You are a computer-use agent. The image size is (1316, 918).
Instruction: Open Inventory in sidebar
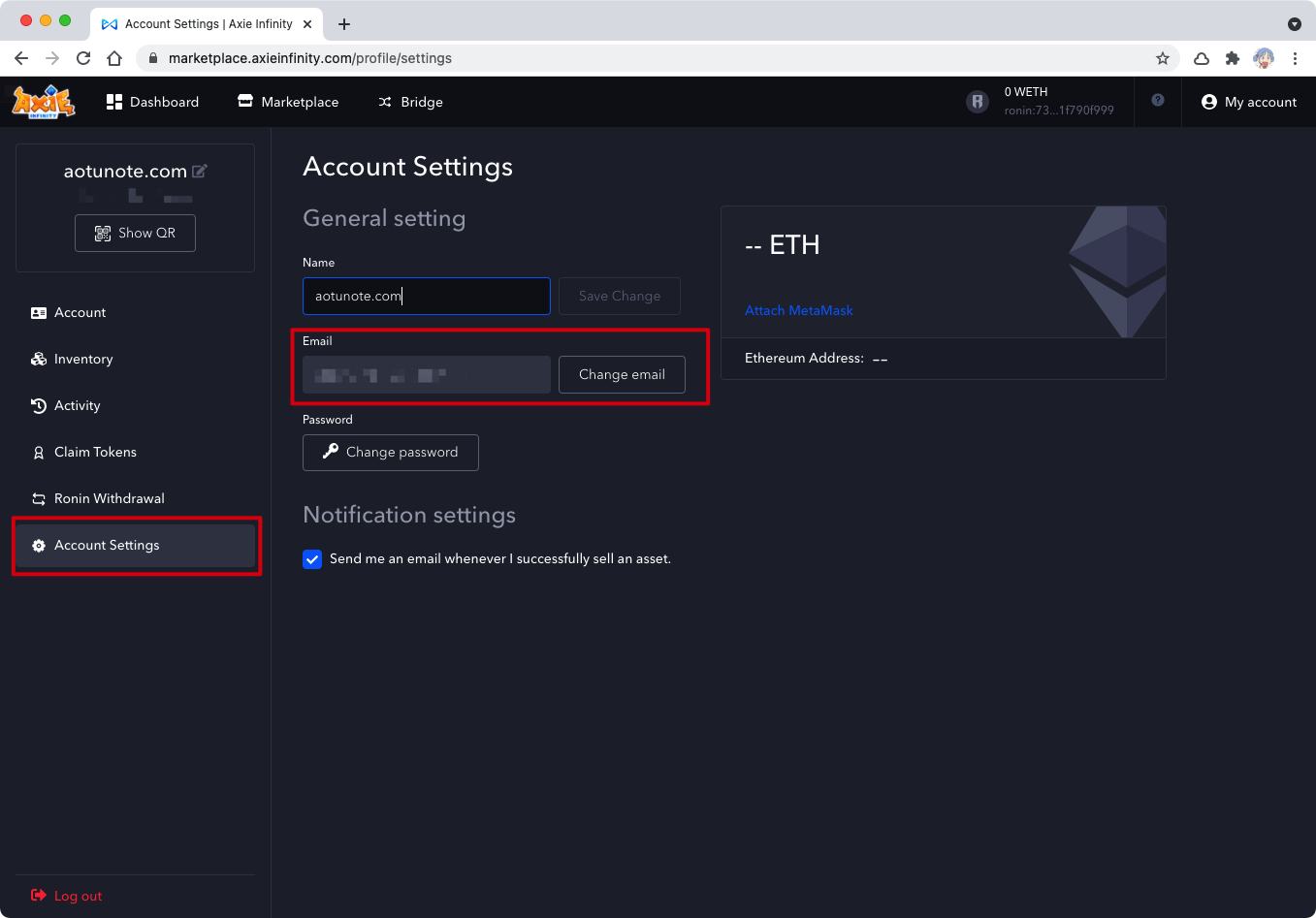135,359
